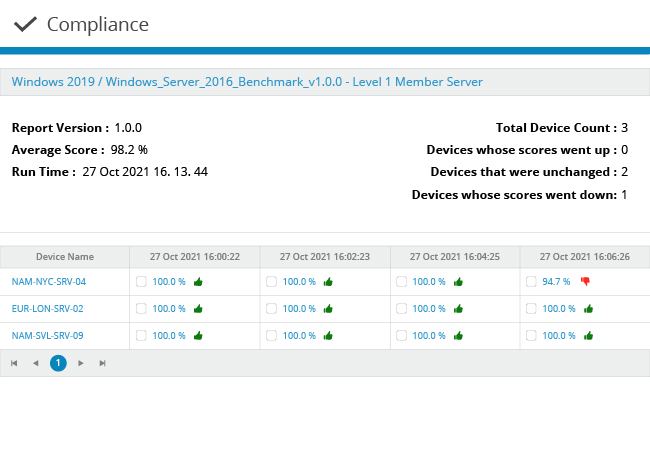Check NAM-SVL-SRV-09 box for 16:06:26 run

click(x=531, y=335)
